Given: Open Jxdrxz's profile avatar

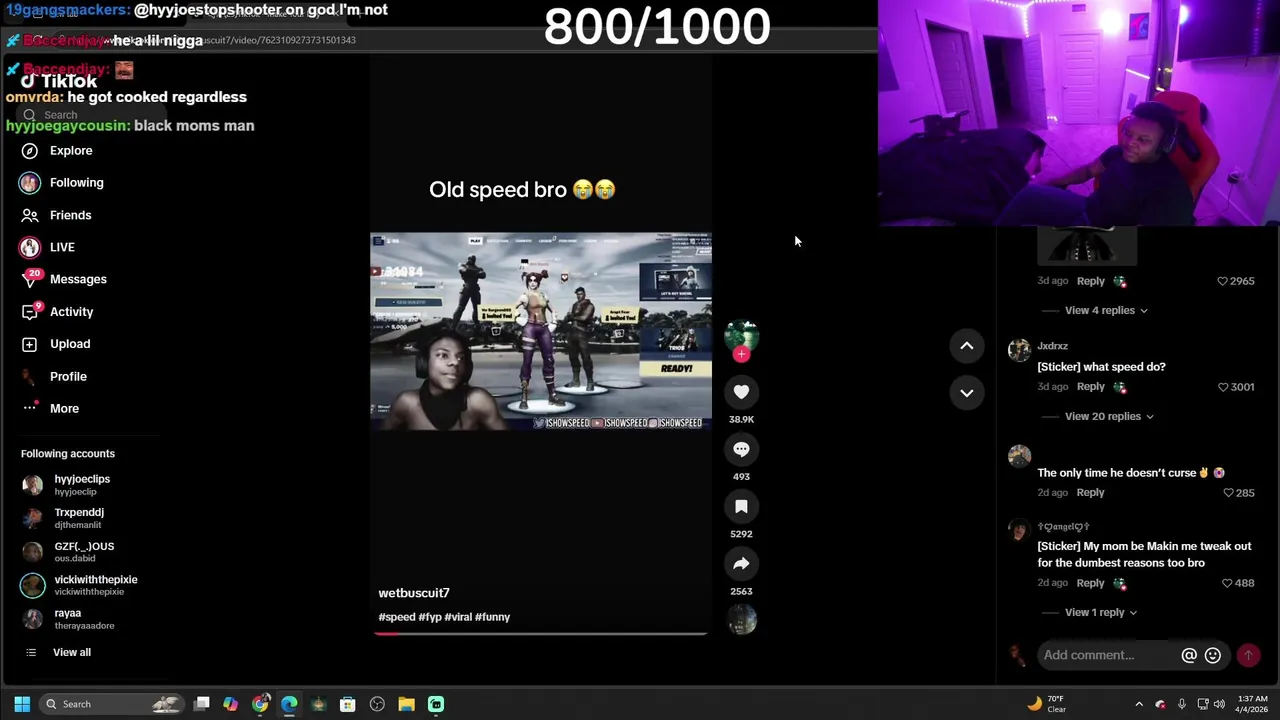Looking at the screenshot, I should click(x=1019, y=350).
